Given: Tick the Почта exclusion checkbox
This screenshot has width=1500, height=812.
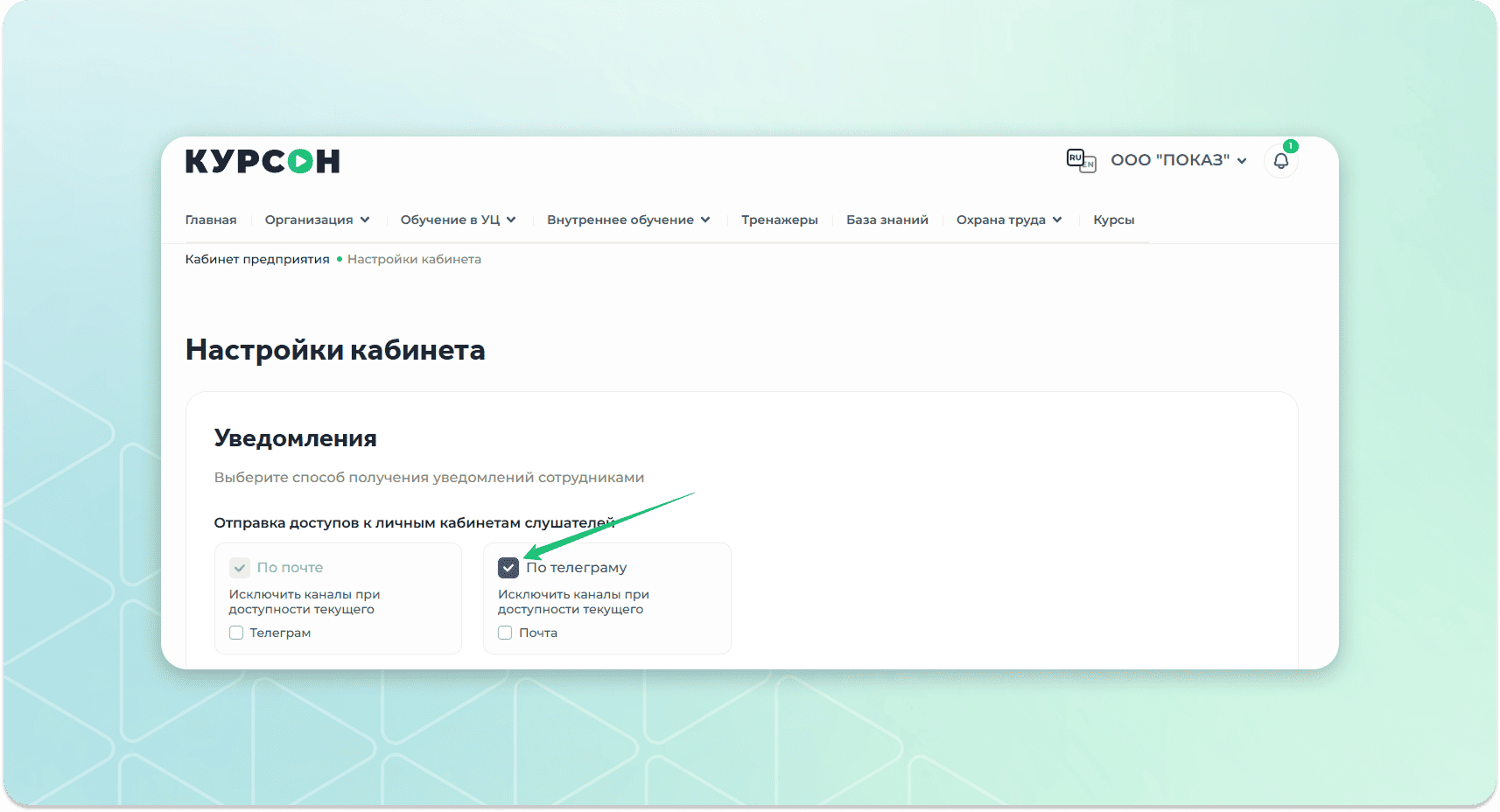Looking at the screenshot, I should coord(505,633).
